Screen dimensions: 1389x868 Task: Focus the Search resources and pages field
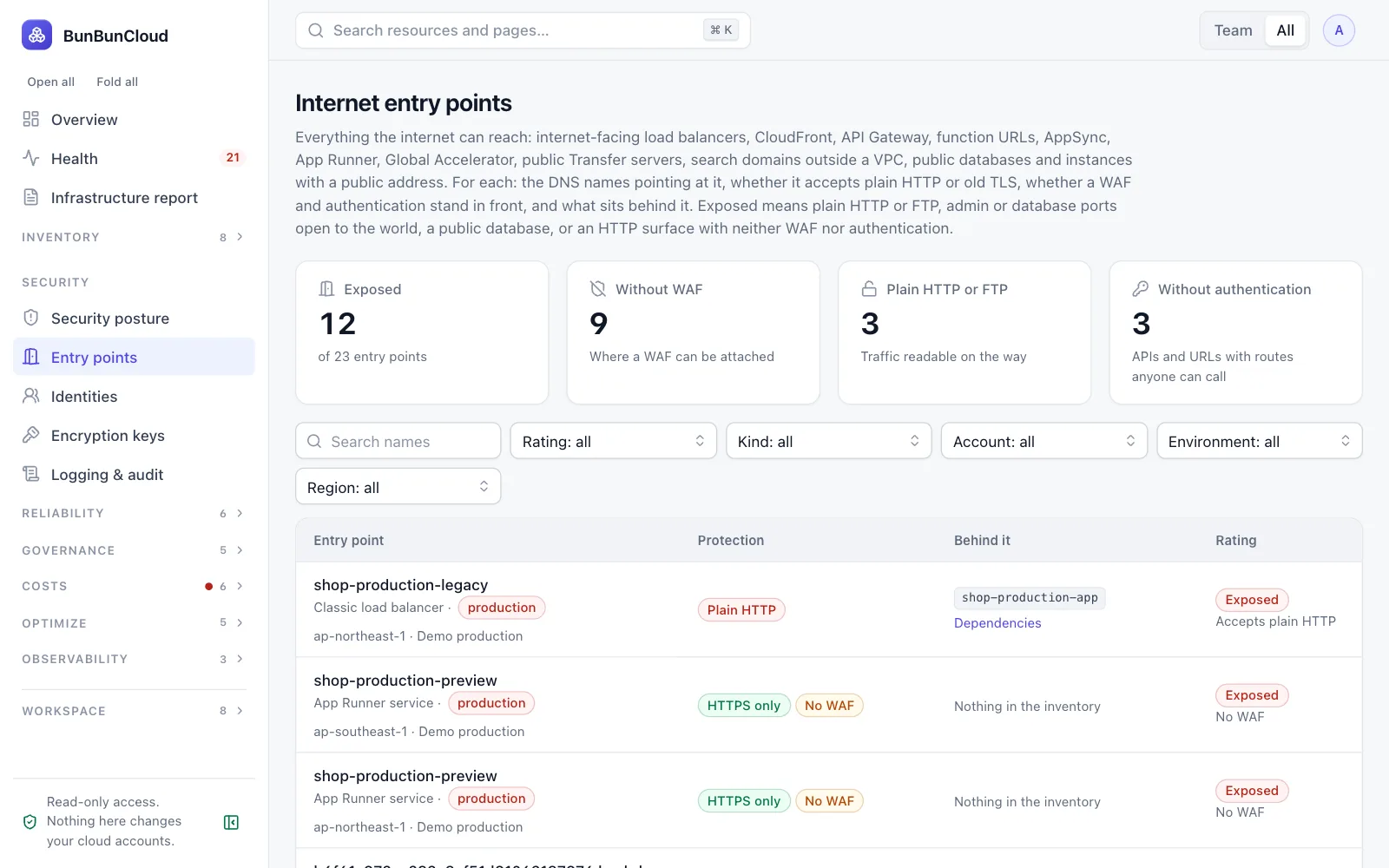click(x=523, y=30)
